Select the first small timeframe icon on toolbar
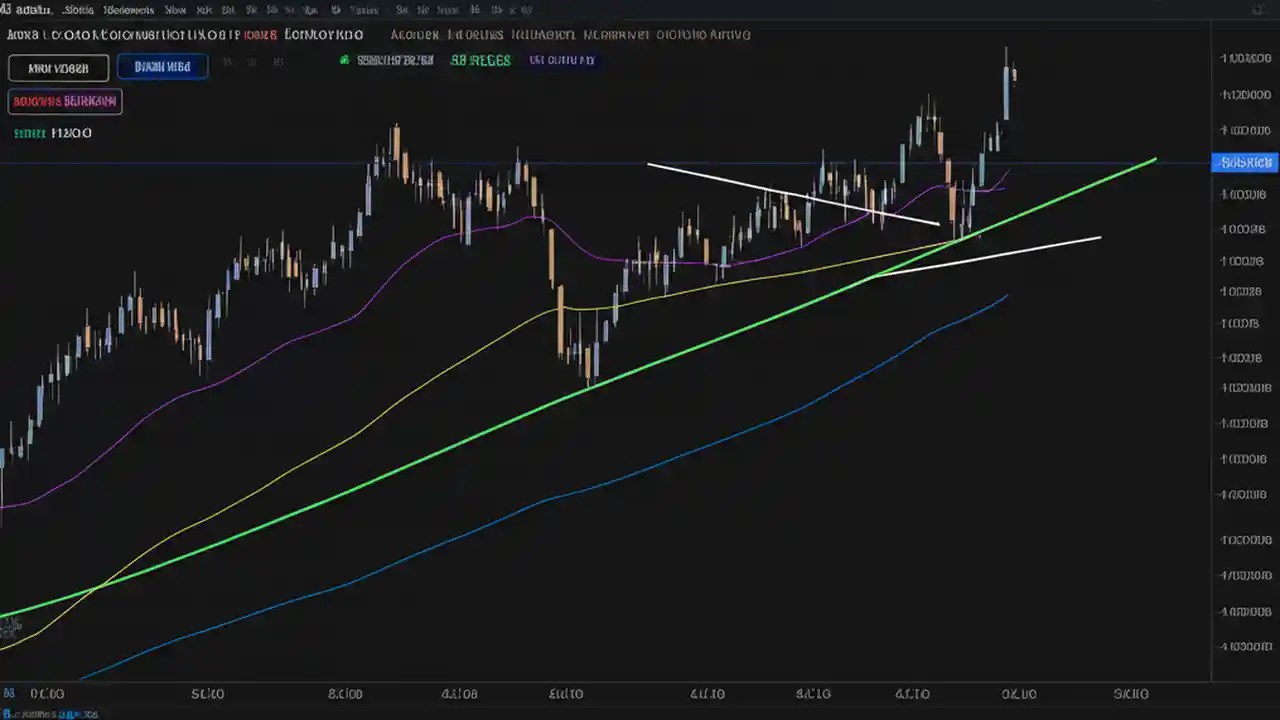1280x720 pixels. click(x=226, y=61)
